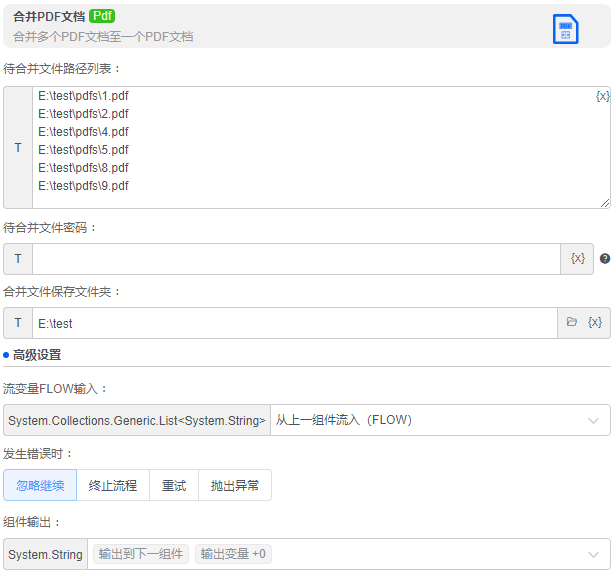Screen dimensions: 614x574
Task: Click the 输出到下一组件 output tag
Action: [140, 554]
